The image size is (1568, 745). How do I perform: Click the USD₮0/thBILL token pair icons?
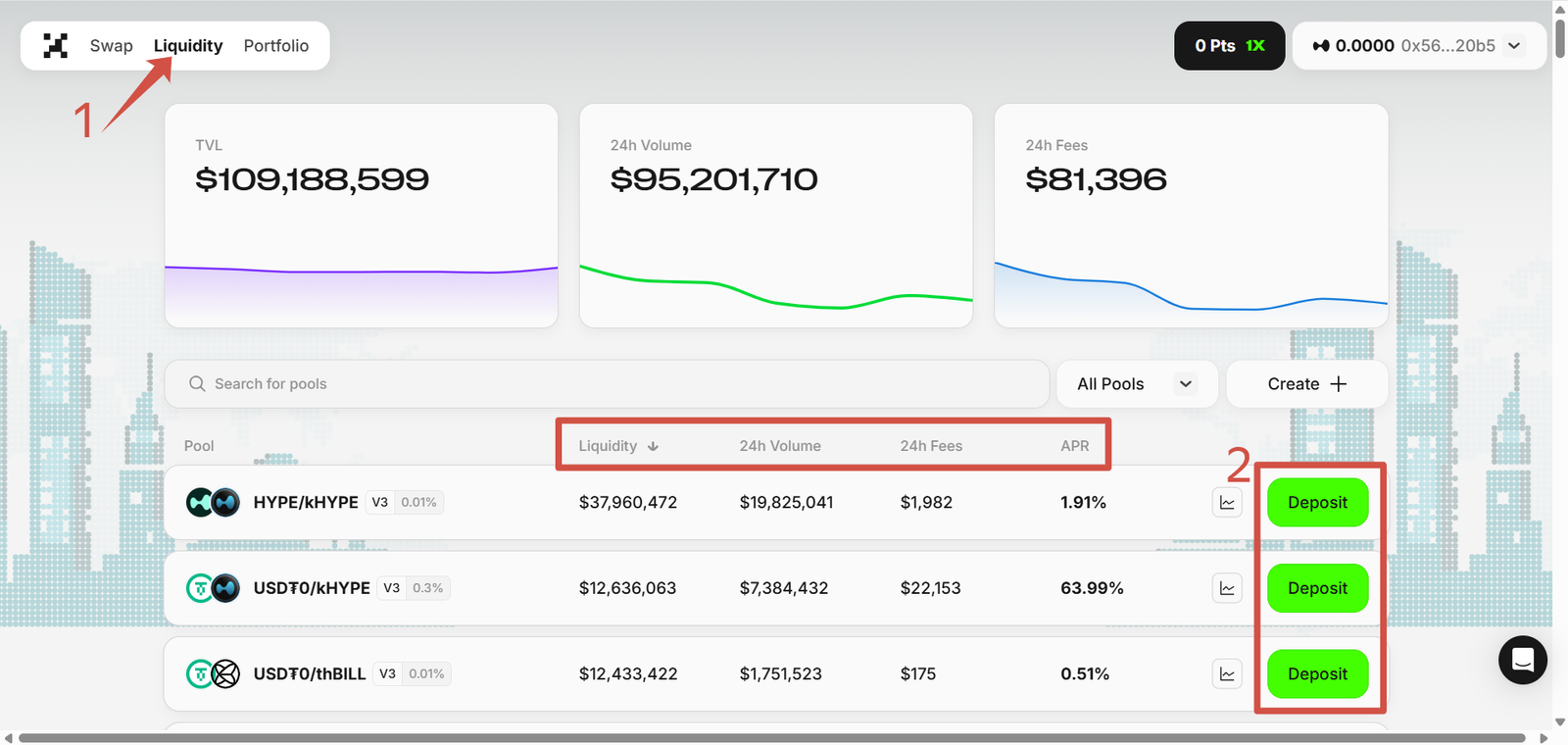(213, 674)
